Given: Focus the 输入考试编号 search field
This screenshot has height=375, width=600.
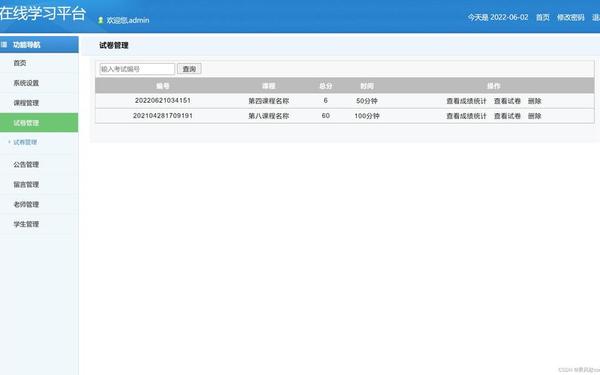Looking at the screenshot, I should [x=137, y=69].
